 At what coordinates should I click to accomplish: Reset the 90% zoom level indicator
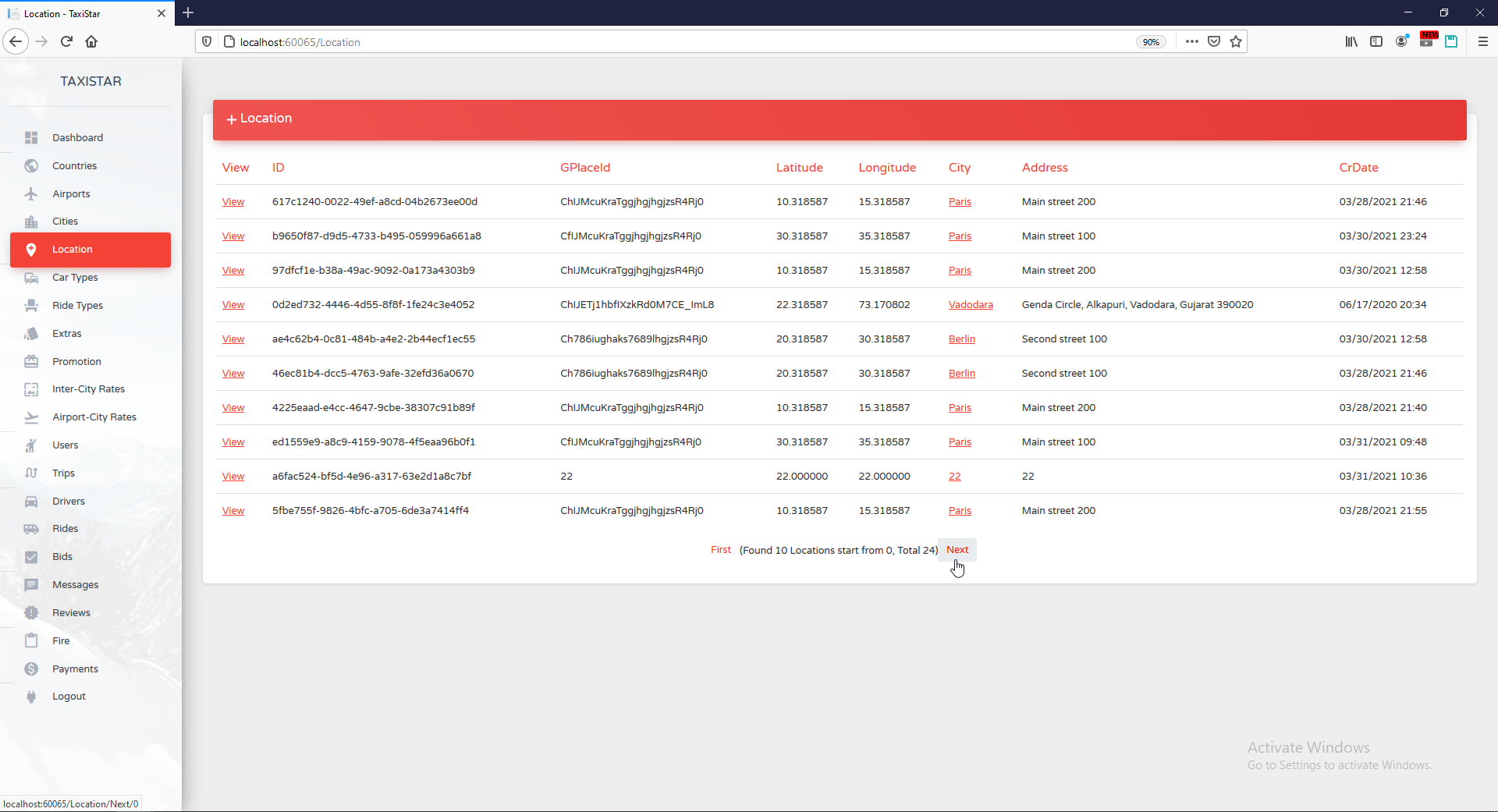(x=1151, y=42)
